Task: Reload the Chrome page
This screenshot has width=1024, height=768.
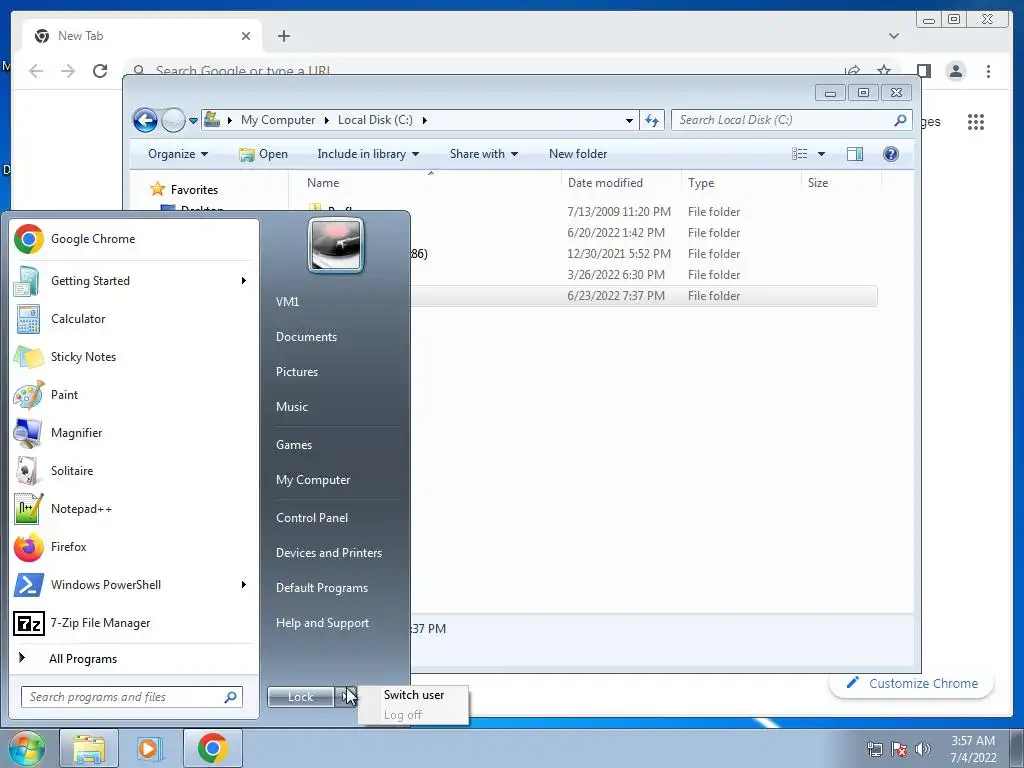Action: click(x=100, y=71)
